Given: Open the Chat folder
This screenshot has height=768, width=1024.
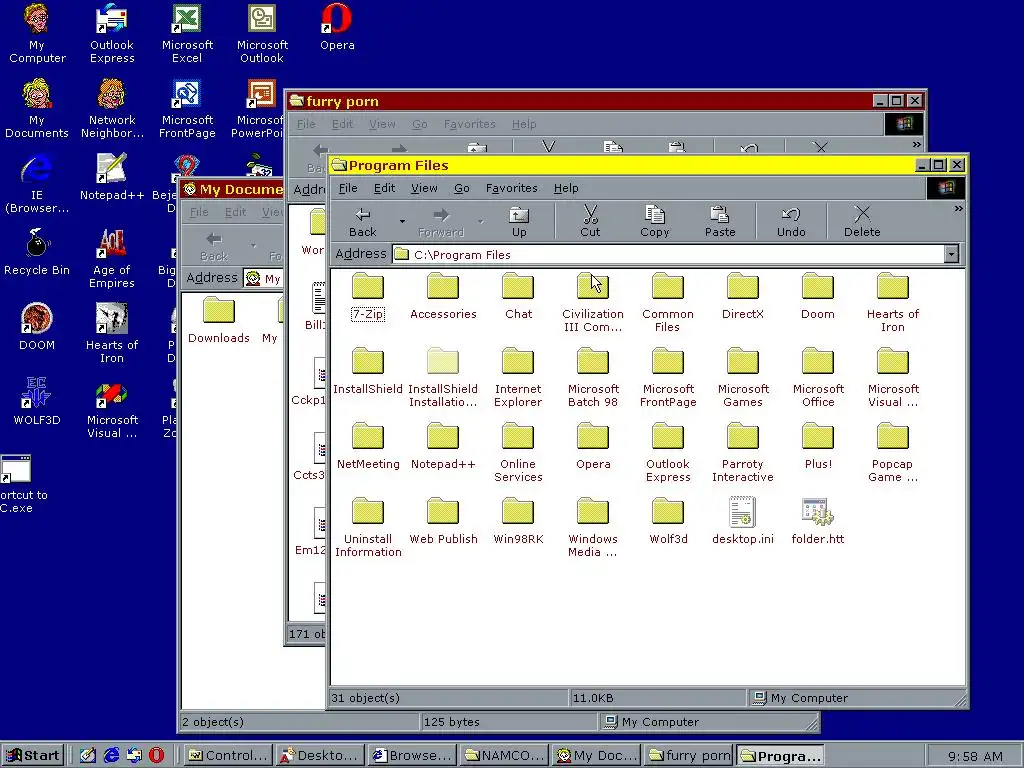Looking at the screenshot, I should (518, 297).
